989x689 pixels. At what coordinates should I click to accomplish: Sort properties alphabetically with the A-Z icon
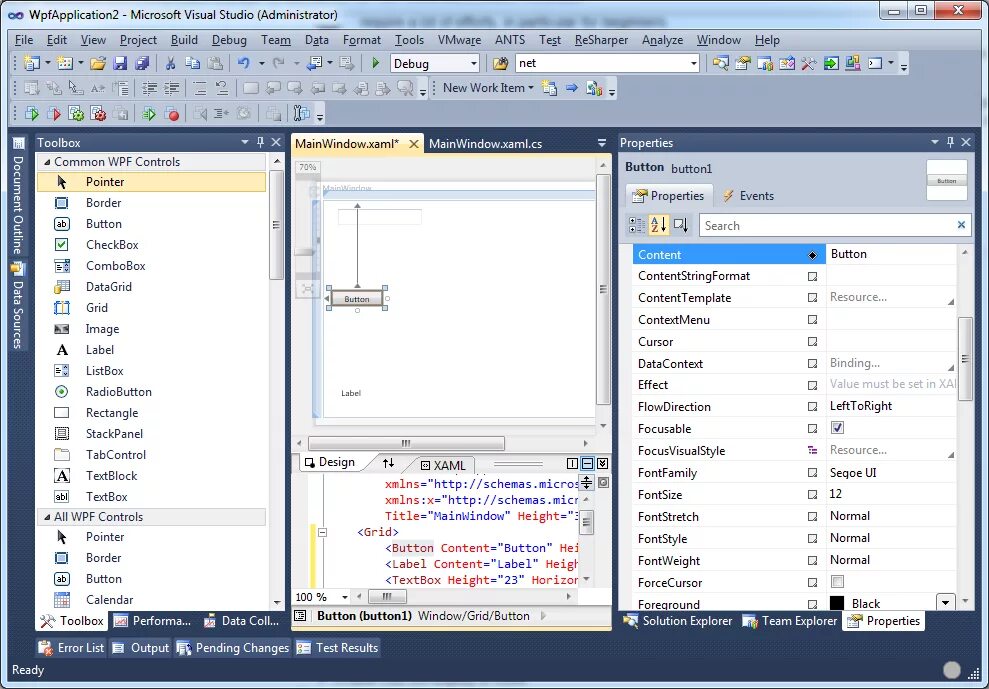pos(658,225)
